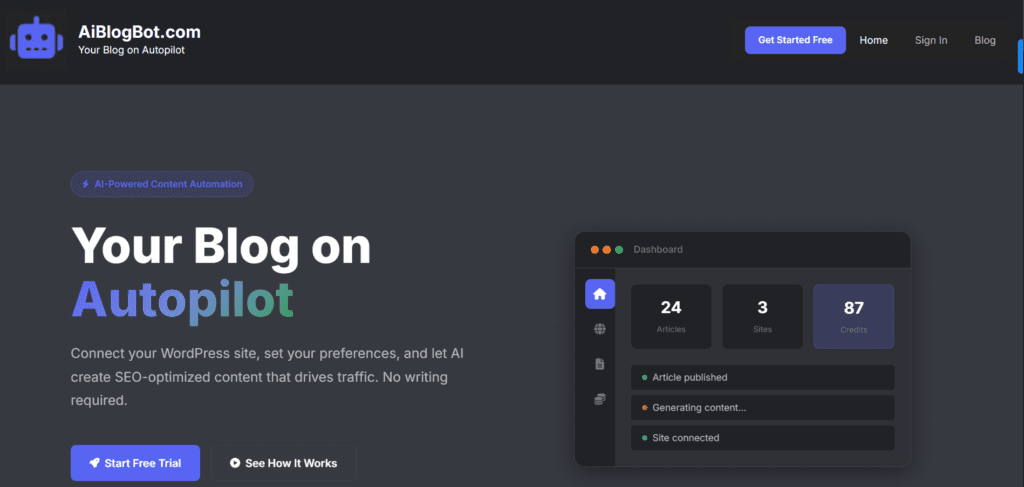
Task: Select the home icon in dashboard sidebar
Action: (x=600, y=294)
